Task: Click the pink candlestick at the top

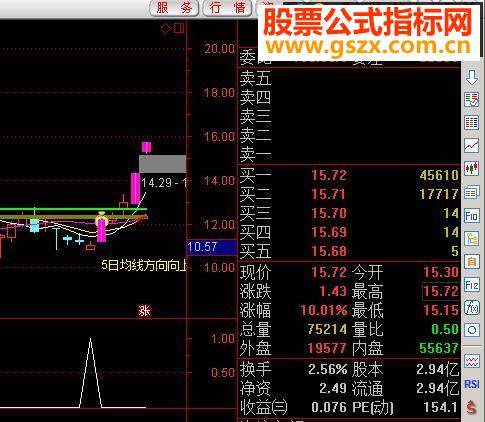Action: click(x=146, y=147)
